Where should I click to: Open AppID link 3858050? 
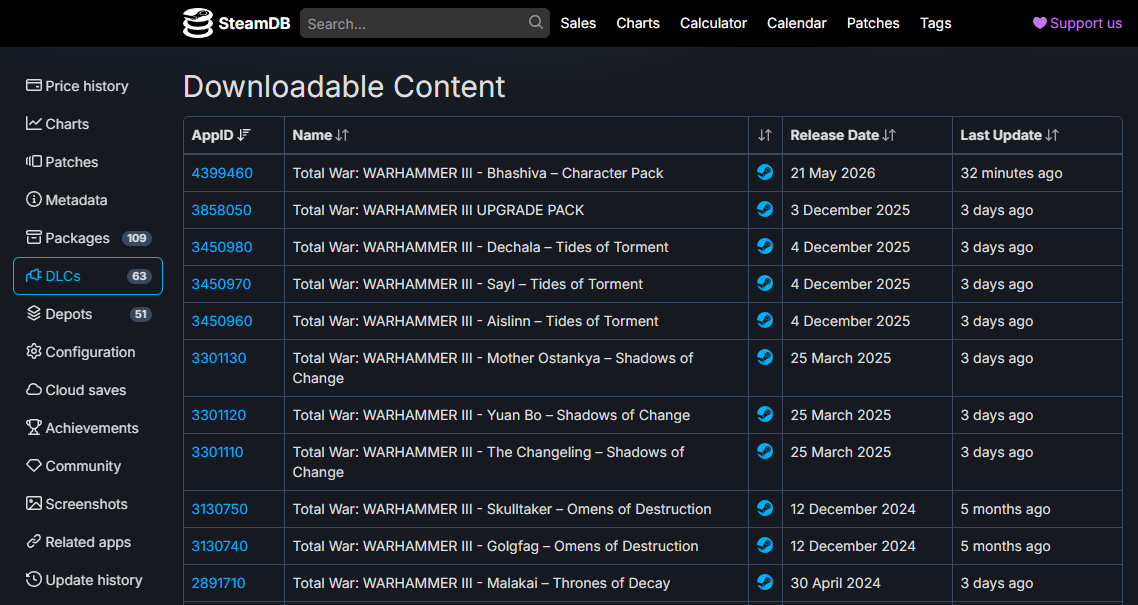pyautogui.click(x=221, y=210)
